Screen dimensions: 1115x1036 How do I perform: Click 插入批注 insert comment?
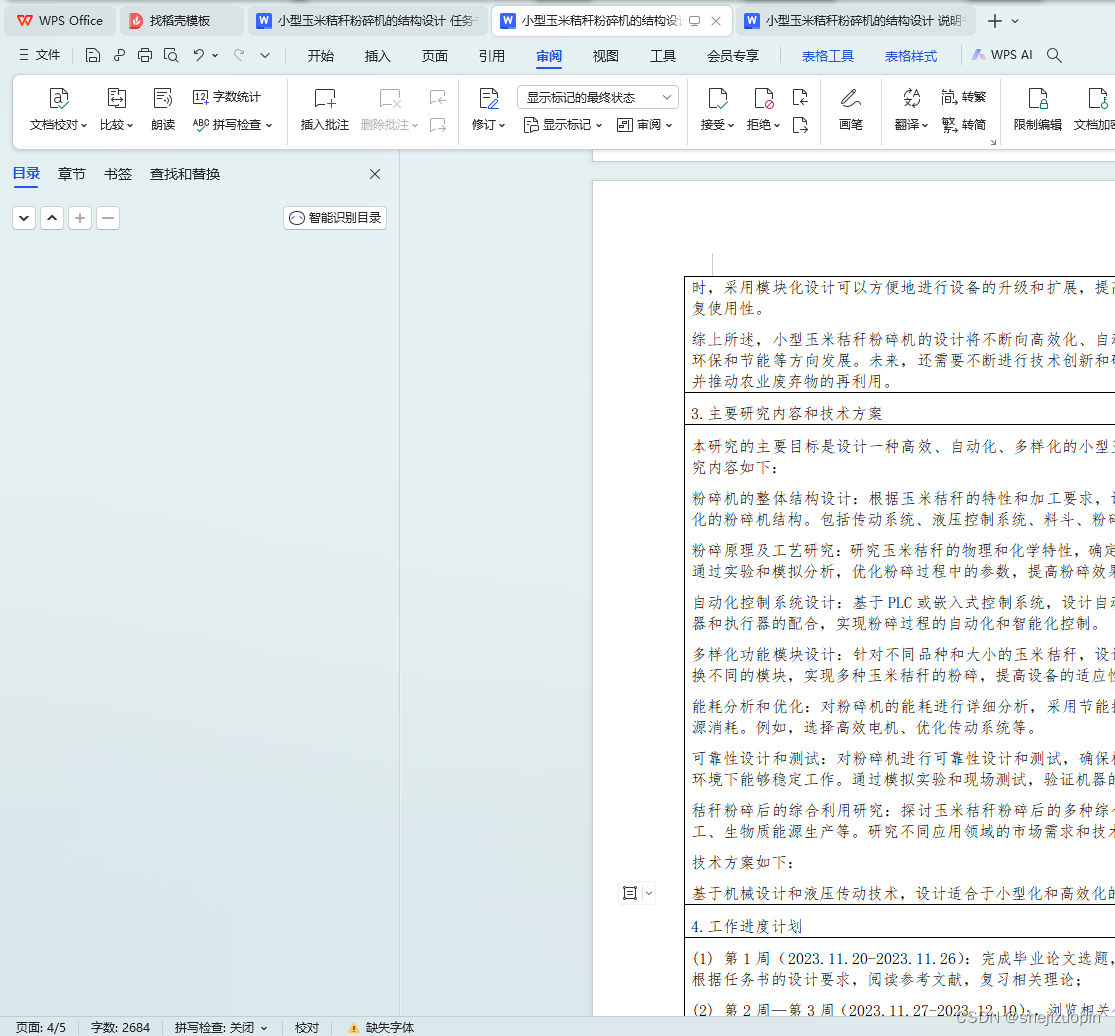click(x=324, y=110)
